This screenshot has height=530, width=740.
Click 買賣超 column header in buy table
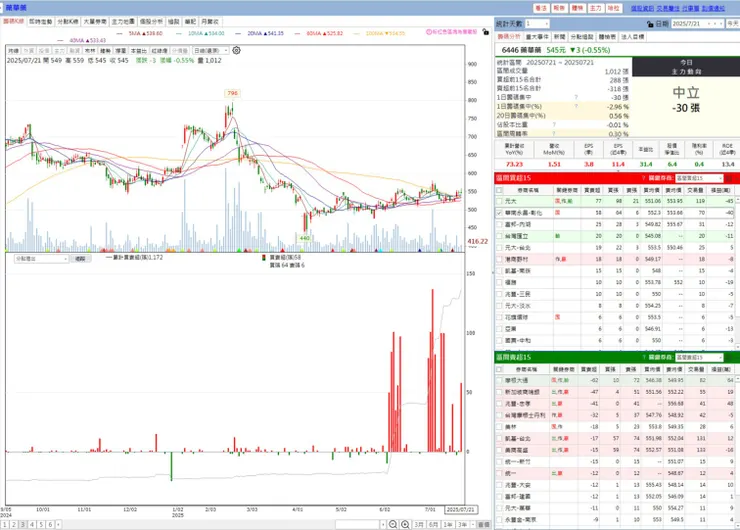pos(592,190)
